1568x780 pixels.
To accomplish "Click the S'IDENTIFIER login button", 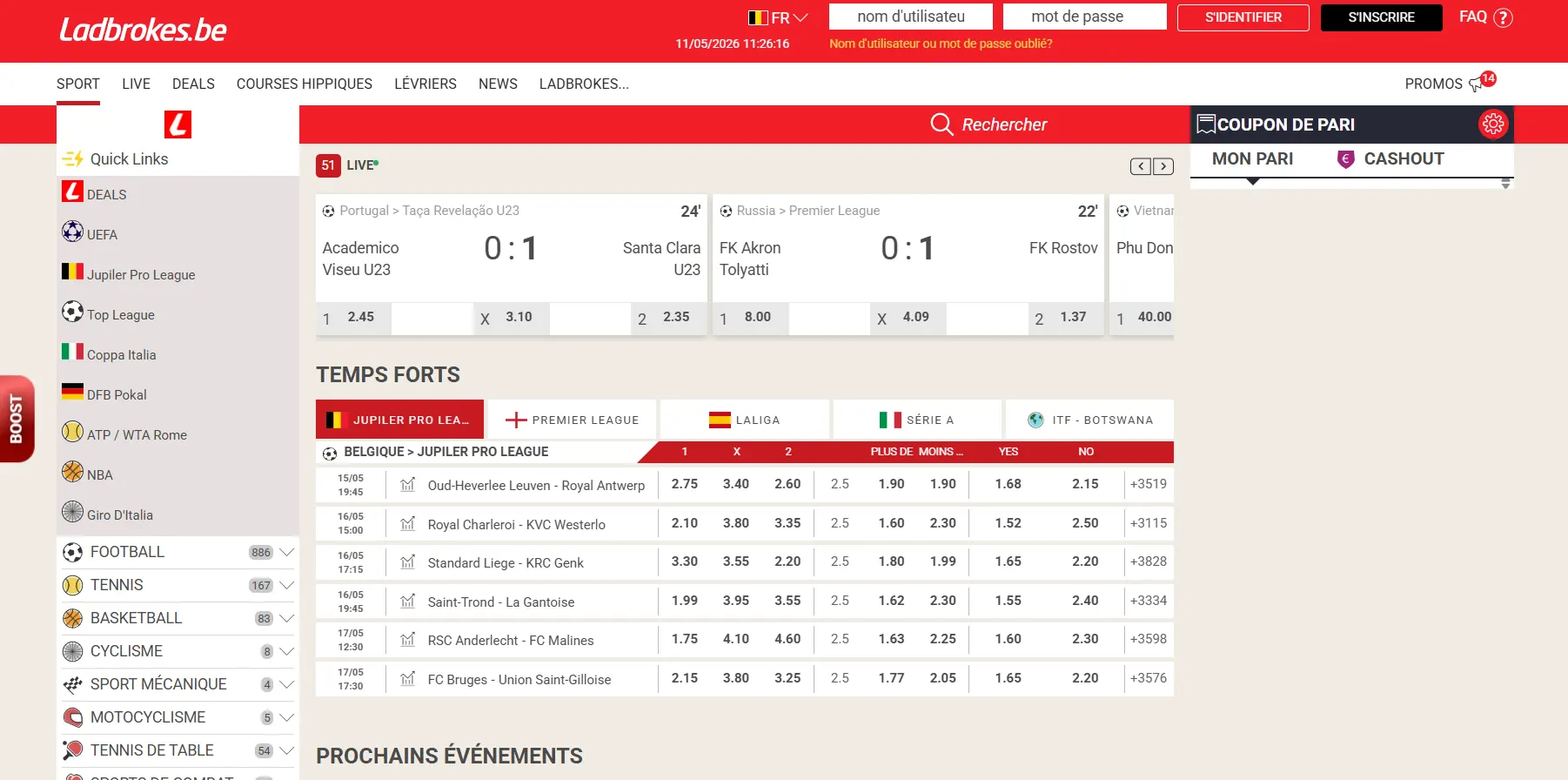I will pos(1243,17).
